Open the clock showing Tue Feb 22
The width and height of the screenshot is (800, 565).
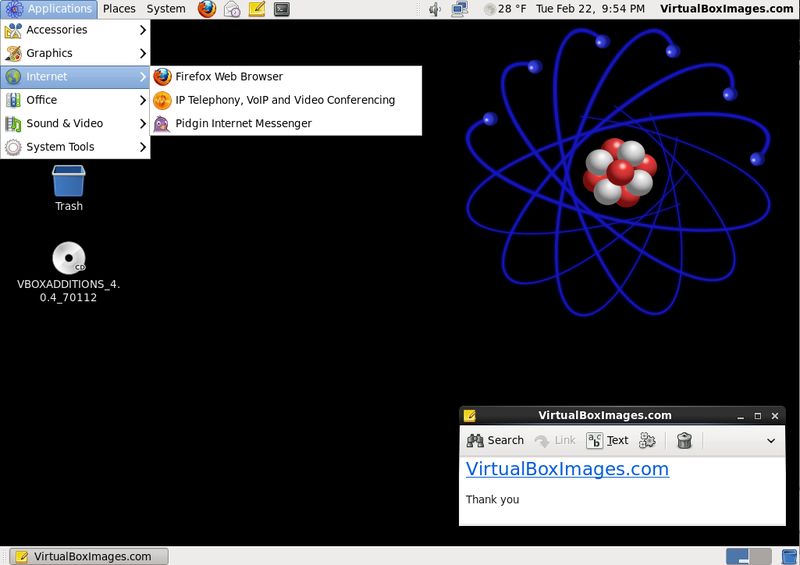[x=590, y=9]
